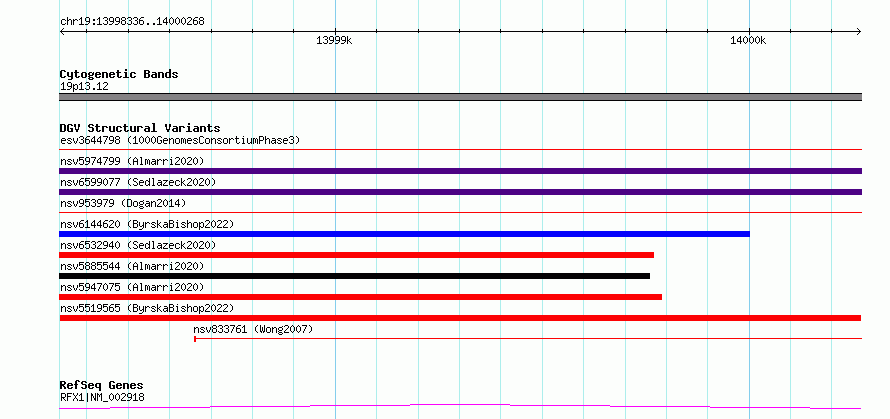Image resolution: width=890 pixels, height=419 pixels.
Task: Click the nsv6599077 purple variant bar
Action: [460, 192]
